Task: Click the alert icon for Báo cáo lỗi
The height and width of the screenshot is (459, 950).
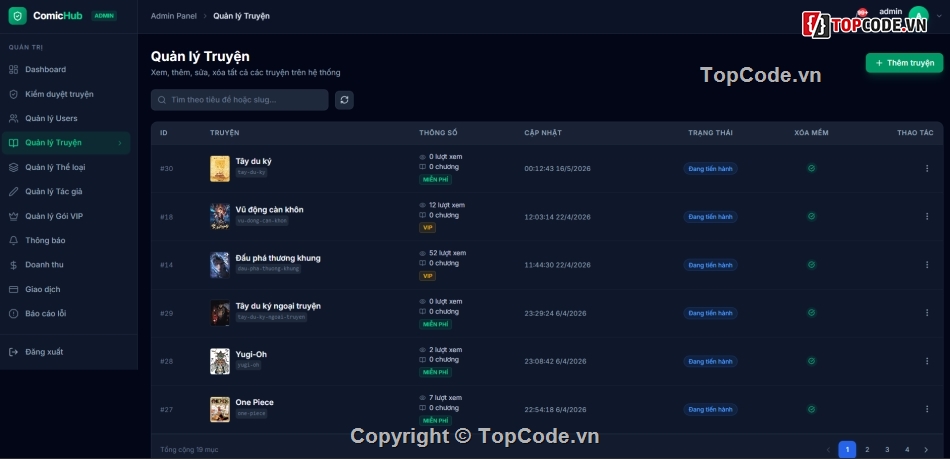Action: 13,314
